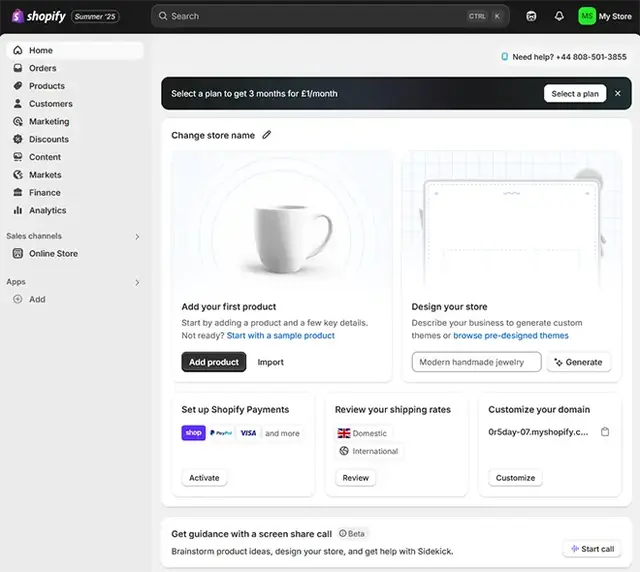Open Discounts label in the sidebar
640x572 pixels.
(49, 139)
